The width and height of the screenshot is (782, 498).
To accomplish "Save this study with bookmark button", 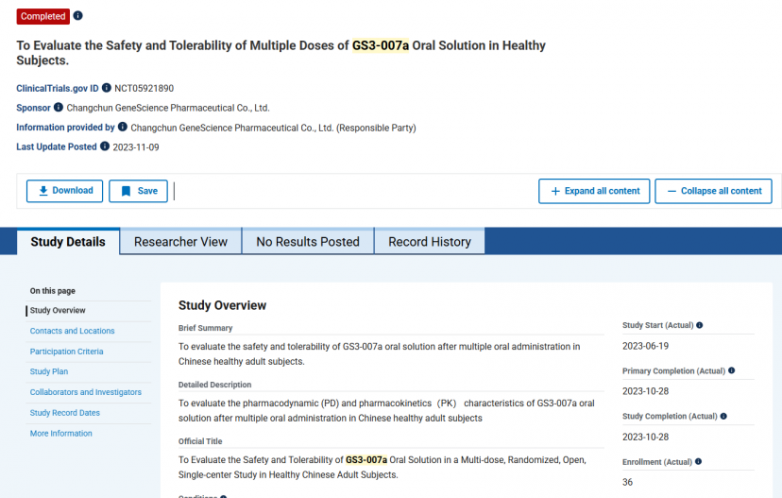I will (138, 191).
